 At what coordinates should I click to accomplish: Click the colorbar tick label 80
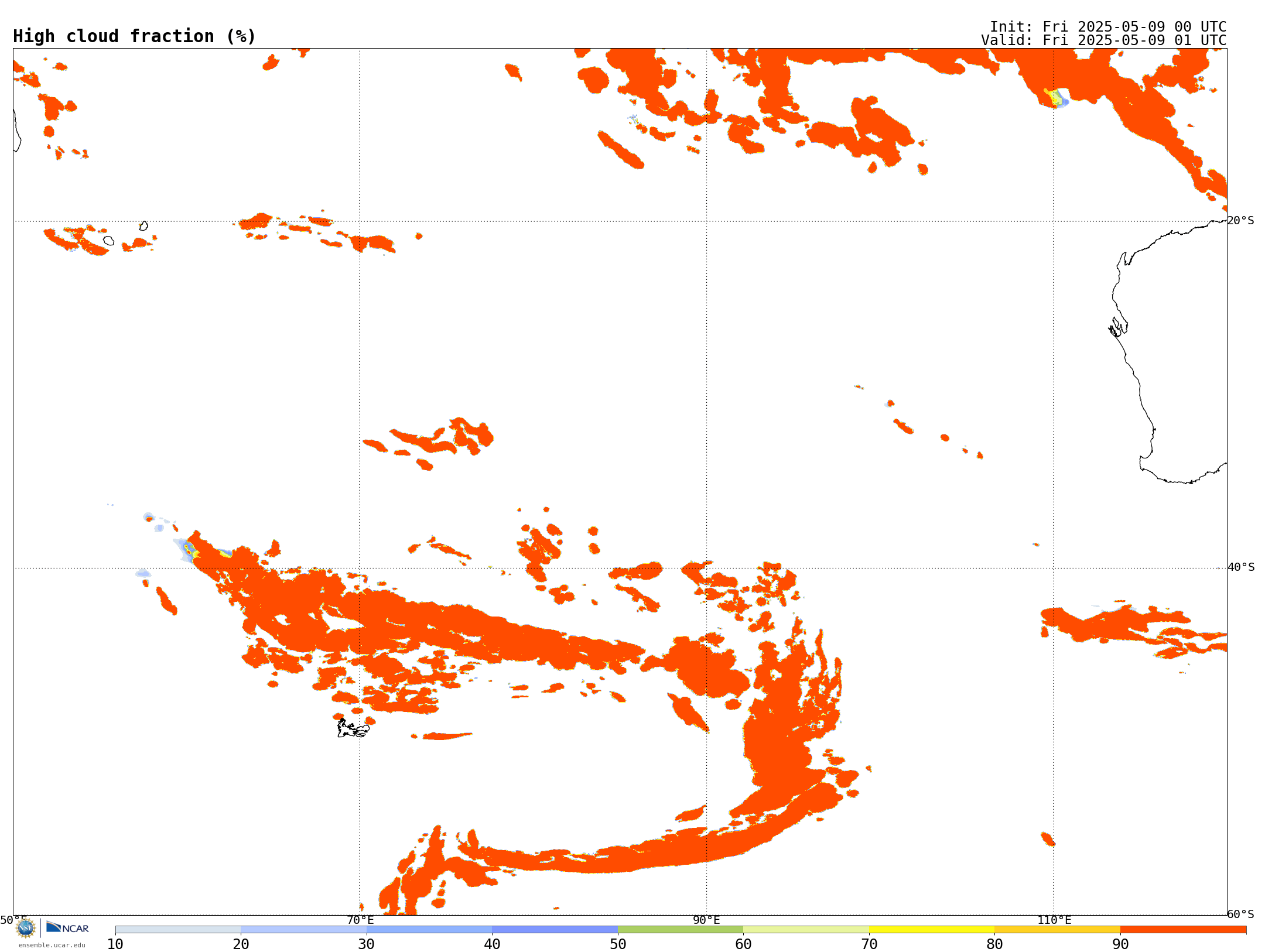coord(994,944)
